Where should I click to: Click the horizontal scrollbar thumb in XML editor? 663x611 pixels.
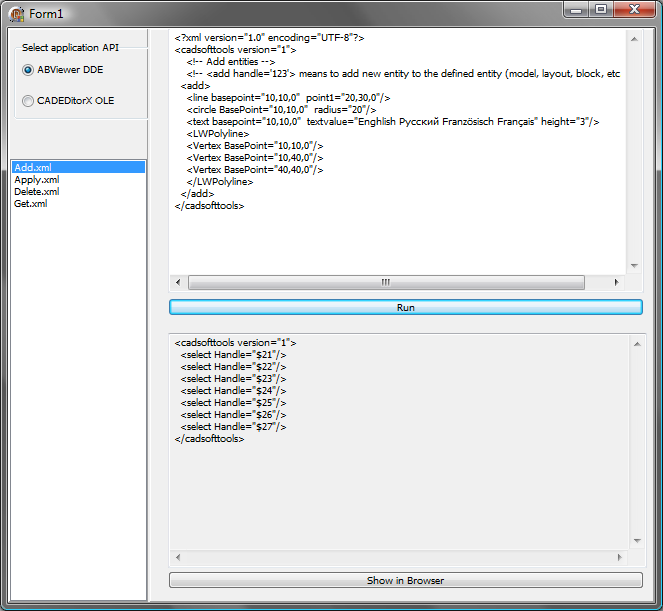386,282
